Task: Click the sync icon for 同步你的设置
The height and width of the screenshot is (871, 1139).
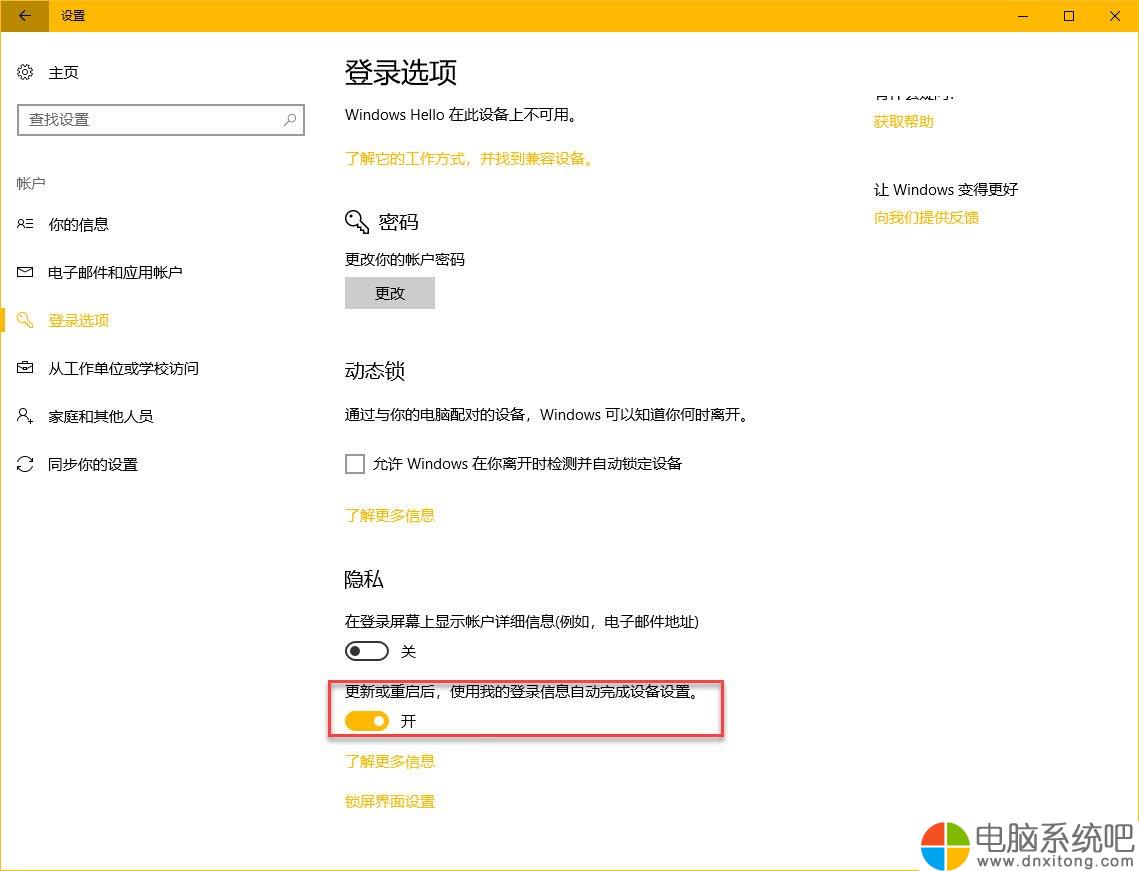Action: (25, 463)
